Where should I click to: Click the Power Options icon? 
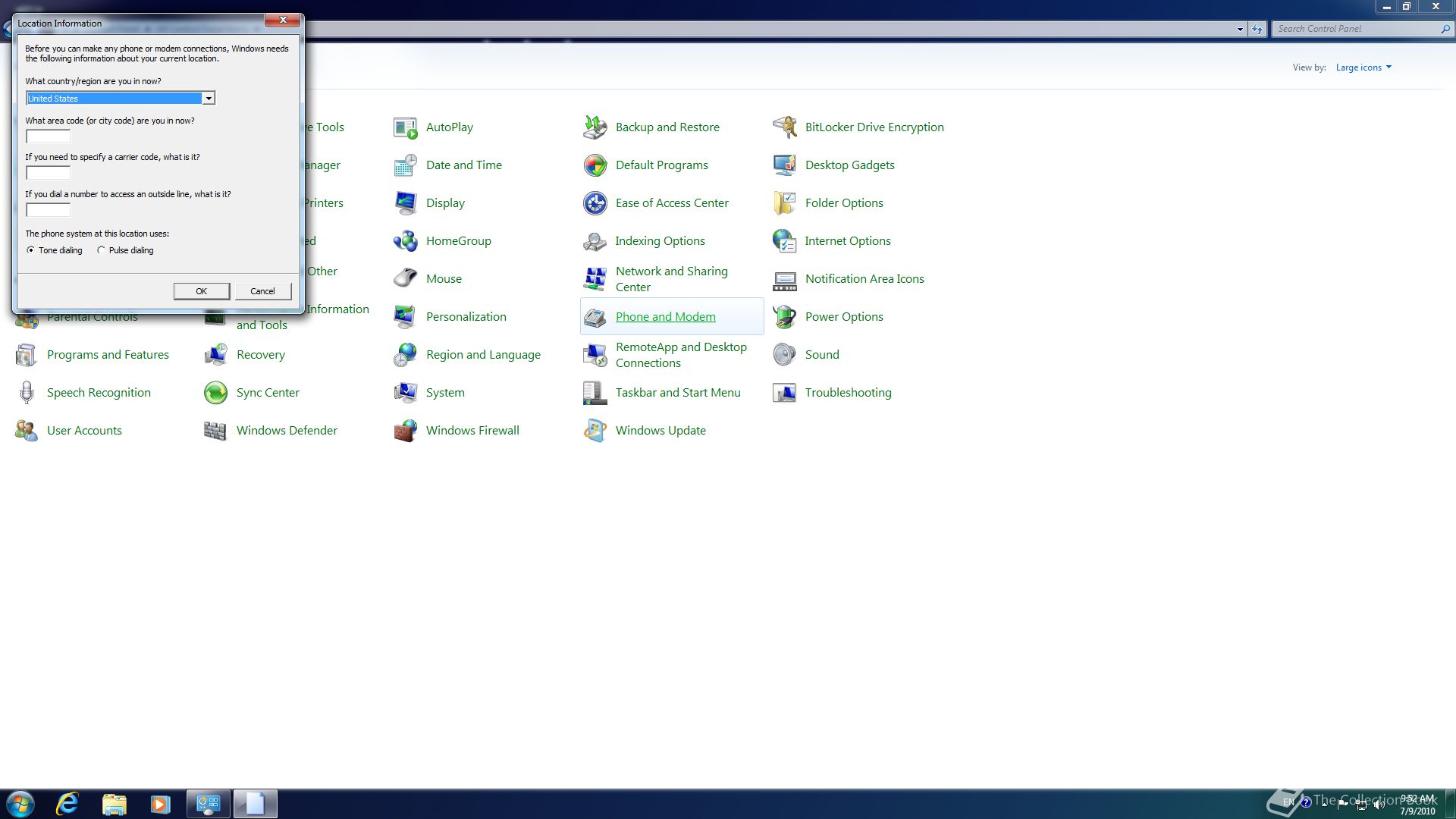point(784,317)
